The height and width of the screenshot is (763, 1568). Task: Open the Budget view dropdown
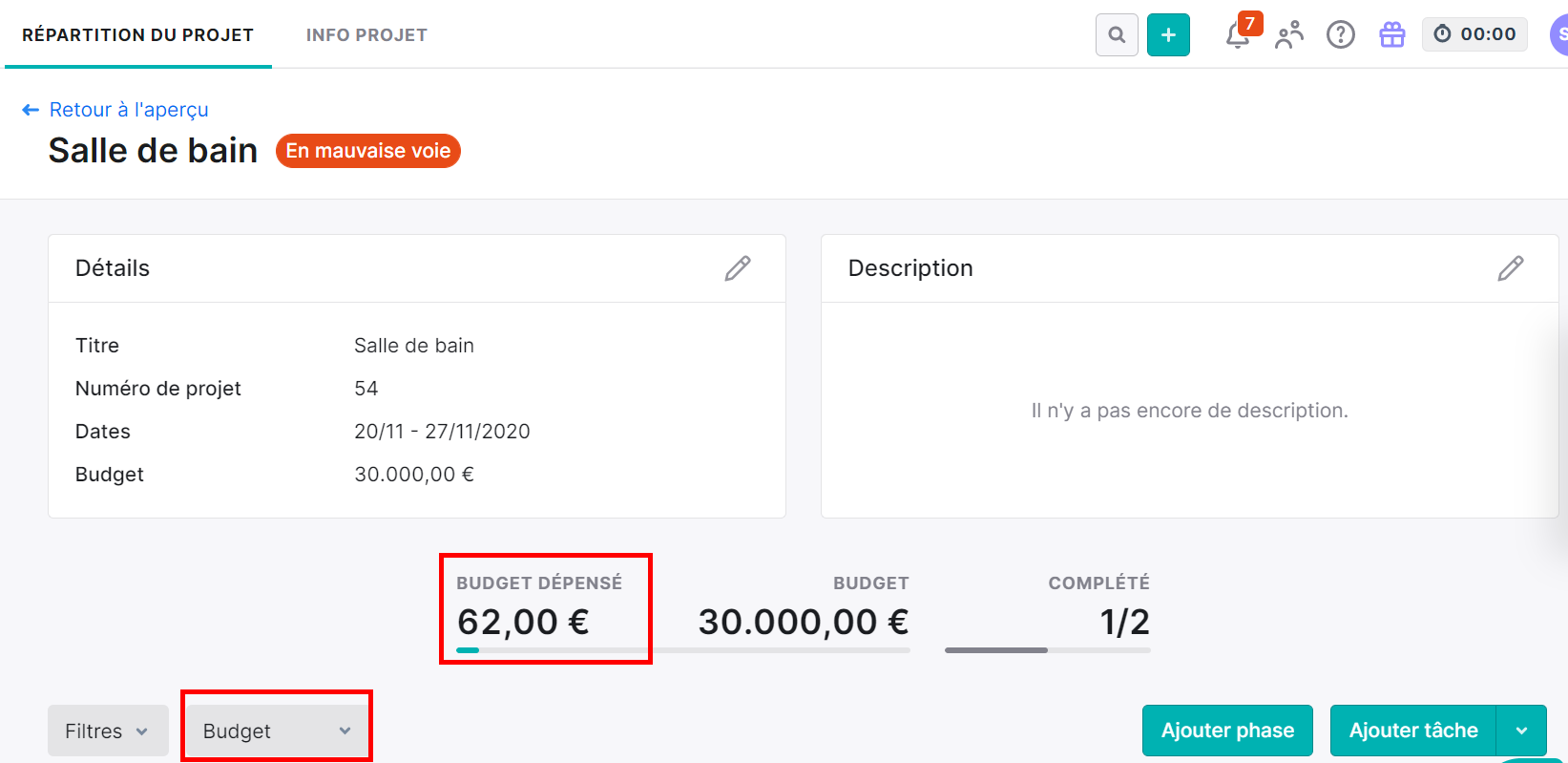tap(277, 731)
